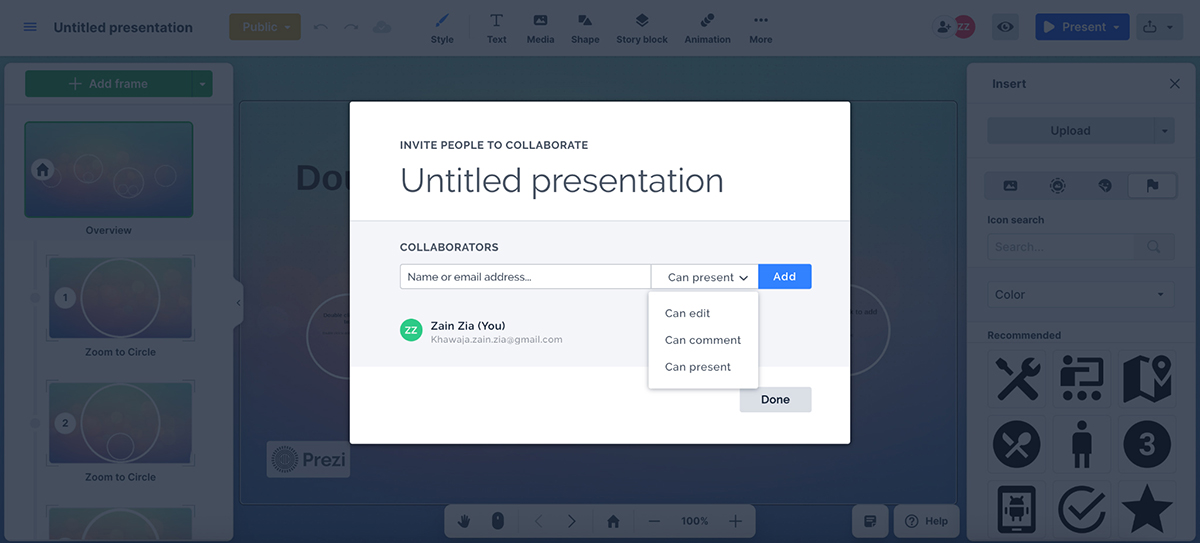Click the ZZ user avatar in header
The image size is (1200, 543).
[x=964, y=27]
